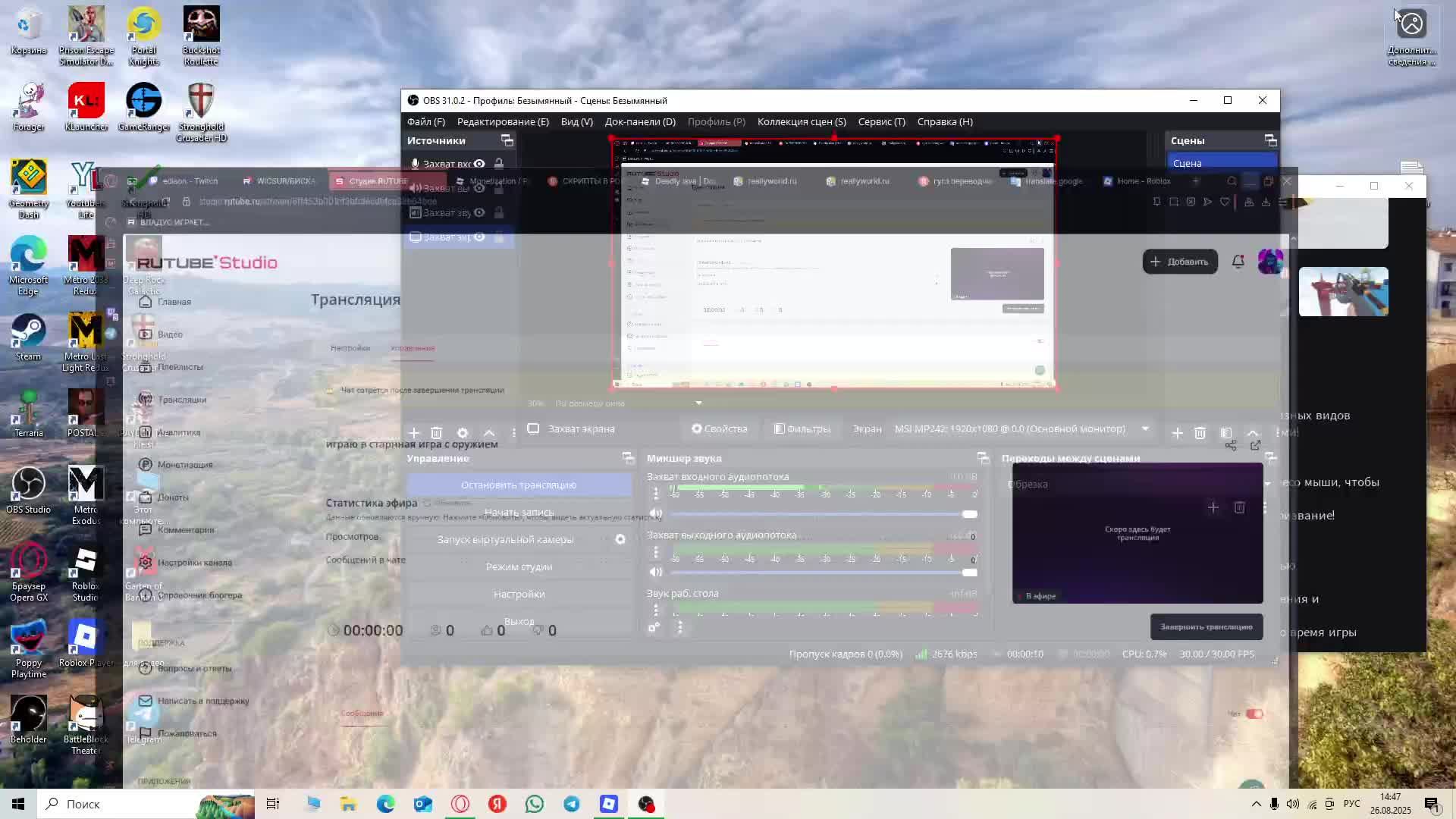Add a scene with plus icon
Viewport: 1456px width, 819px height.
click(1177, 433)
